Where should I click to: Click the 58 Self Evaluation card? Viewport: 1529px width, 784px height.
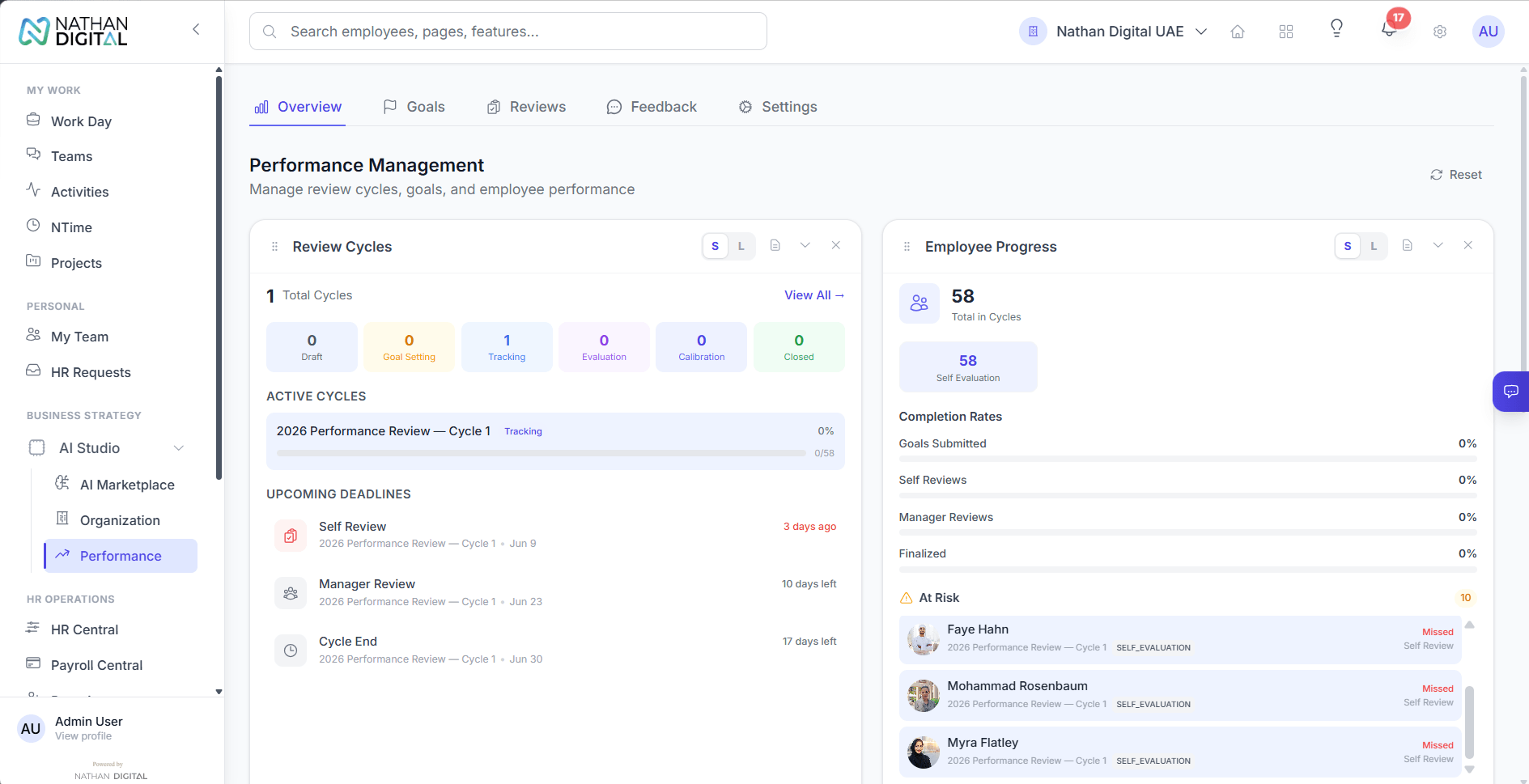coord(968,367)
